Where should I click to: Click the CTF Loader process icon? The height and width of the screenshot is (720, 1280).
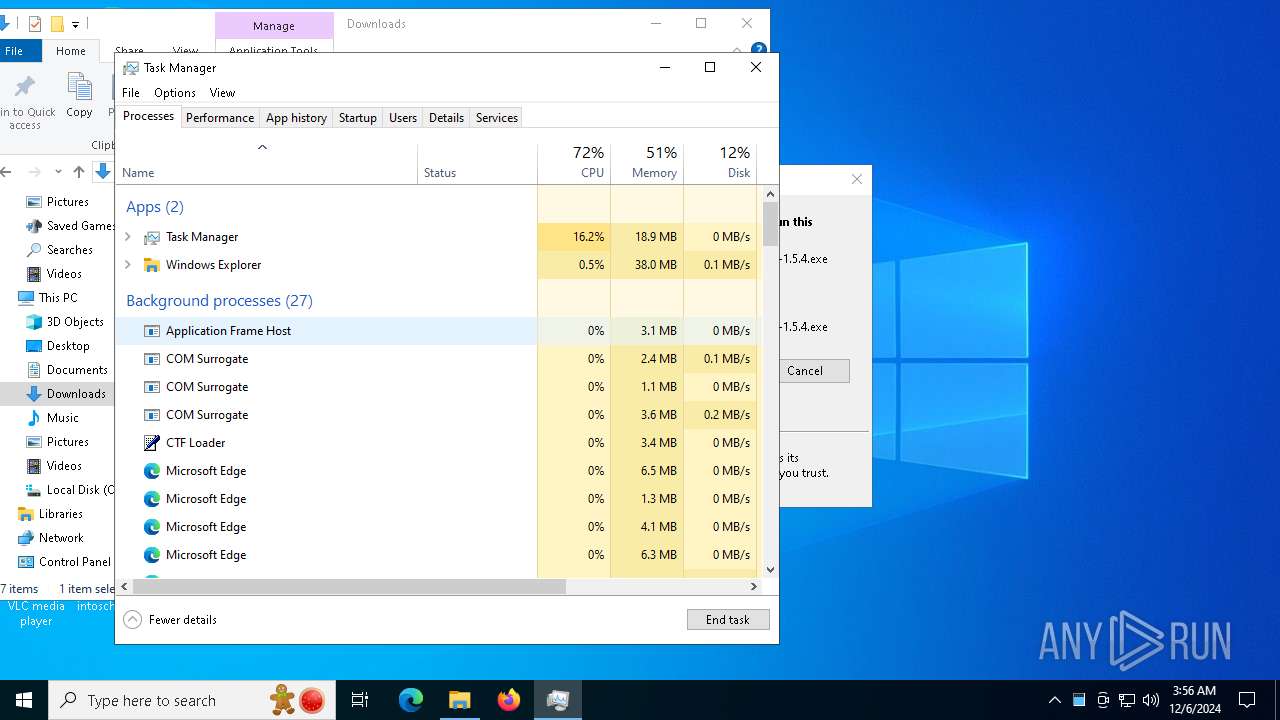point(152,443)
